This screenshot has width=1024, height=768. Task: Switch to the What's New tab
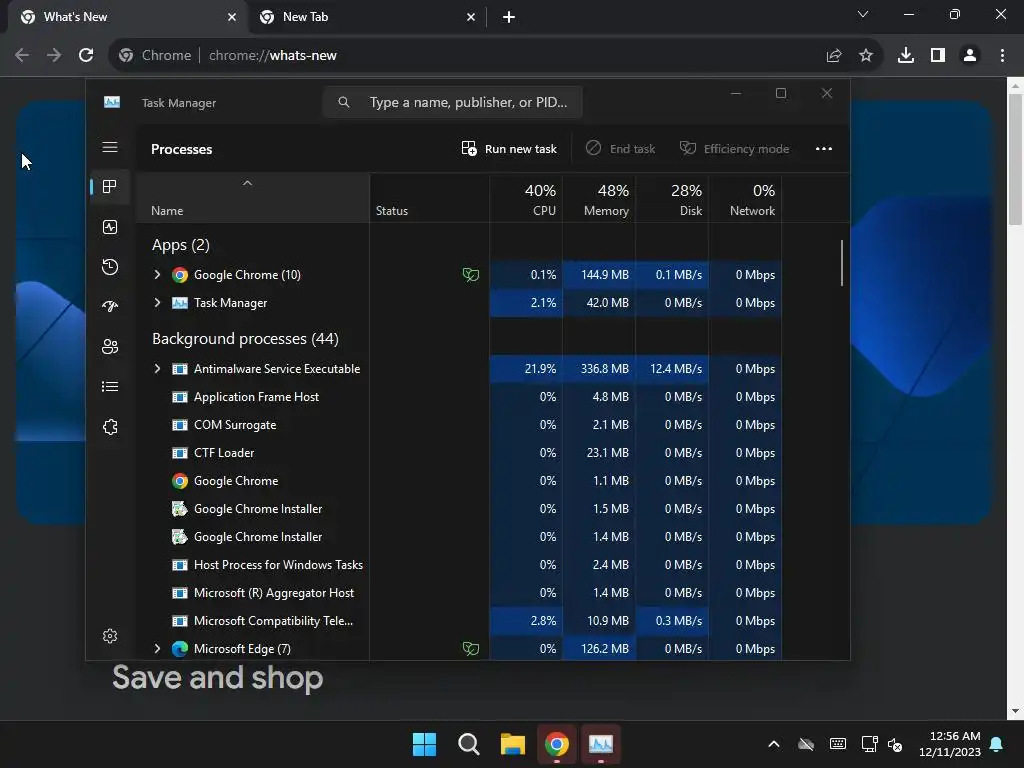(x=129, y=17)
